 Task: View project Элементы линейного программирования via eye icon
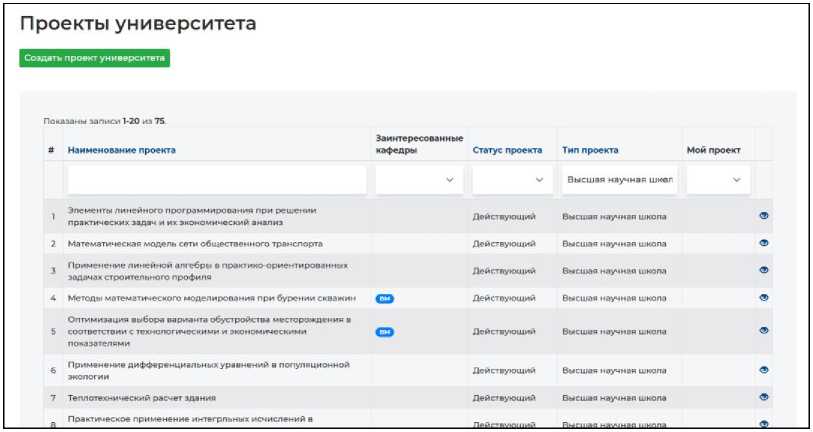click(x=763, y=216)
